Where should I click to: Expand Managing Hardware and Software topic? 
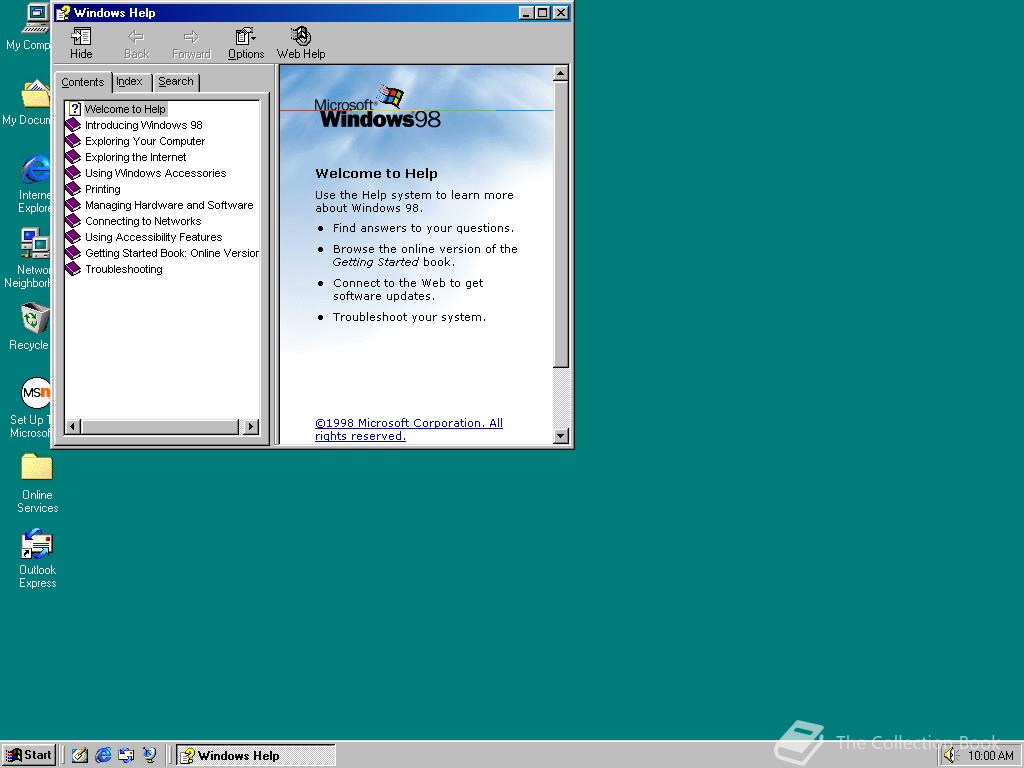coord(169,205)
